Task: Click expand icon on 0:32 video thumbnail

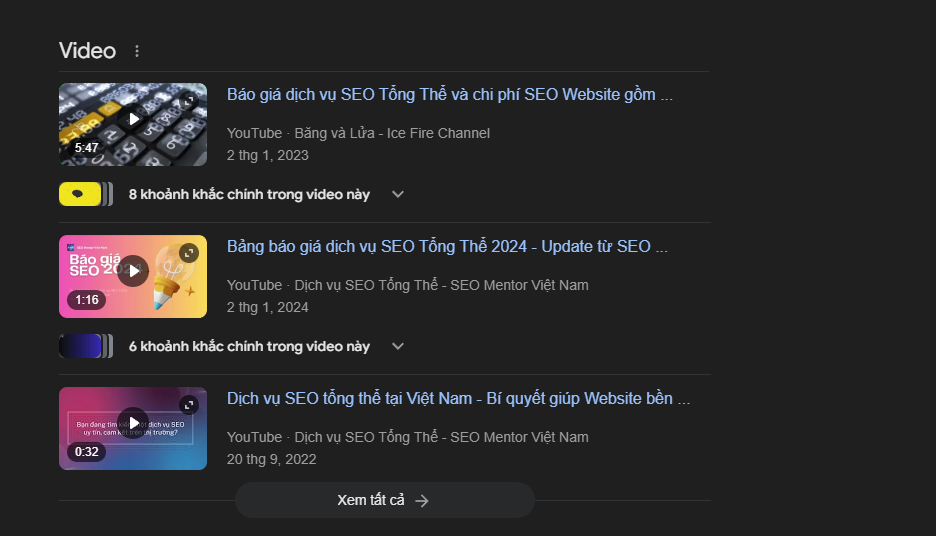Action: [x=189, y=405]
